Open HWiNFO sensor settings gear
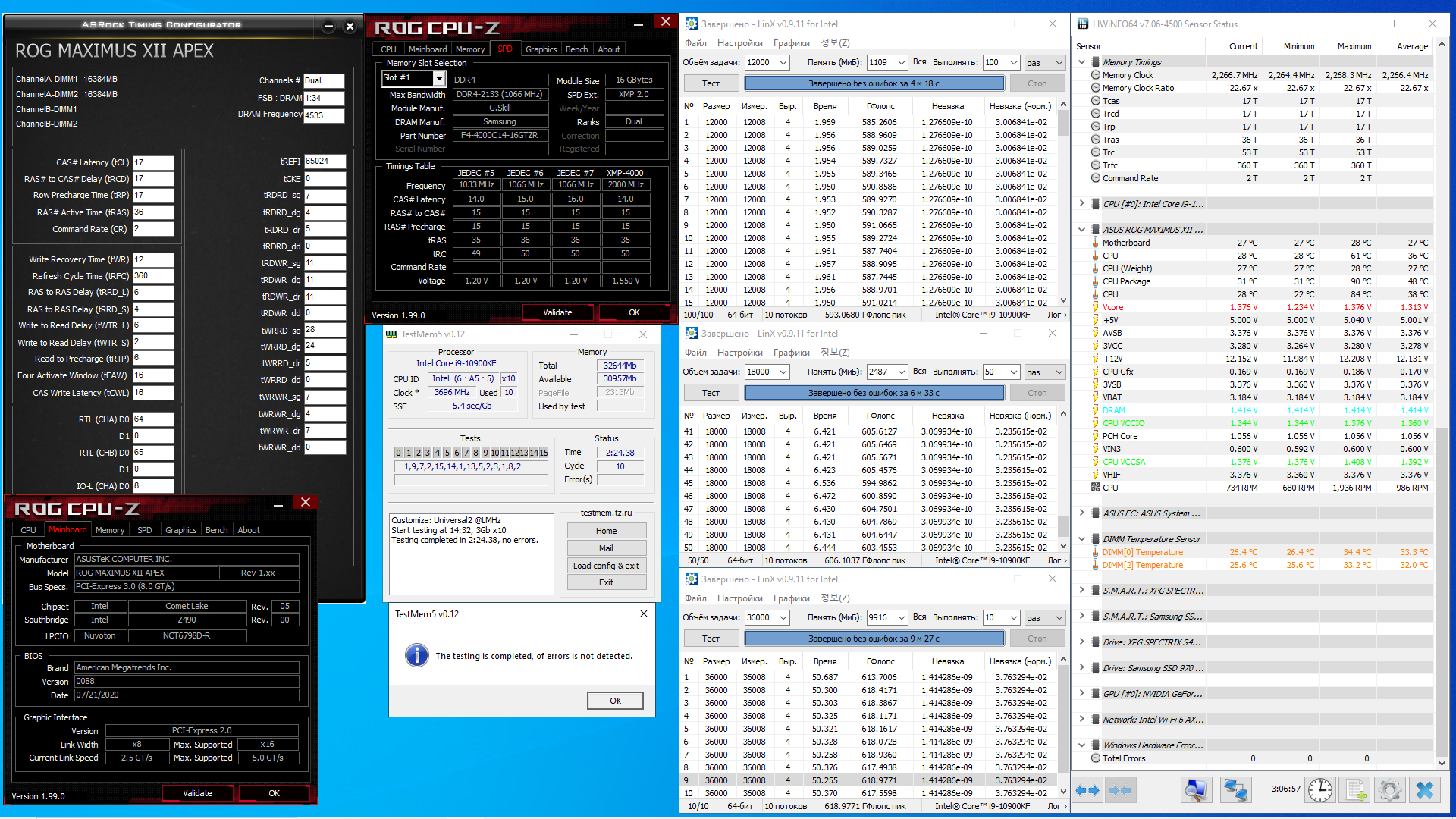The image size is (1456, 819). tap(1389, 790)
